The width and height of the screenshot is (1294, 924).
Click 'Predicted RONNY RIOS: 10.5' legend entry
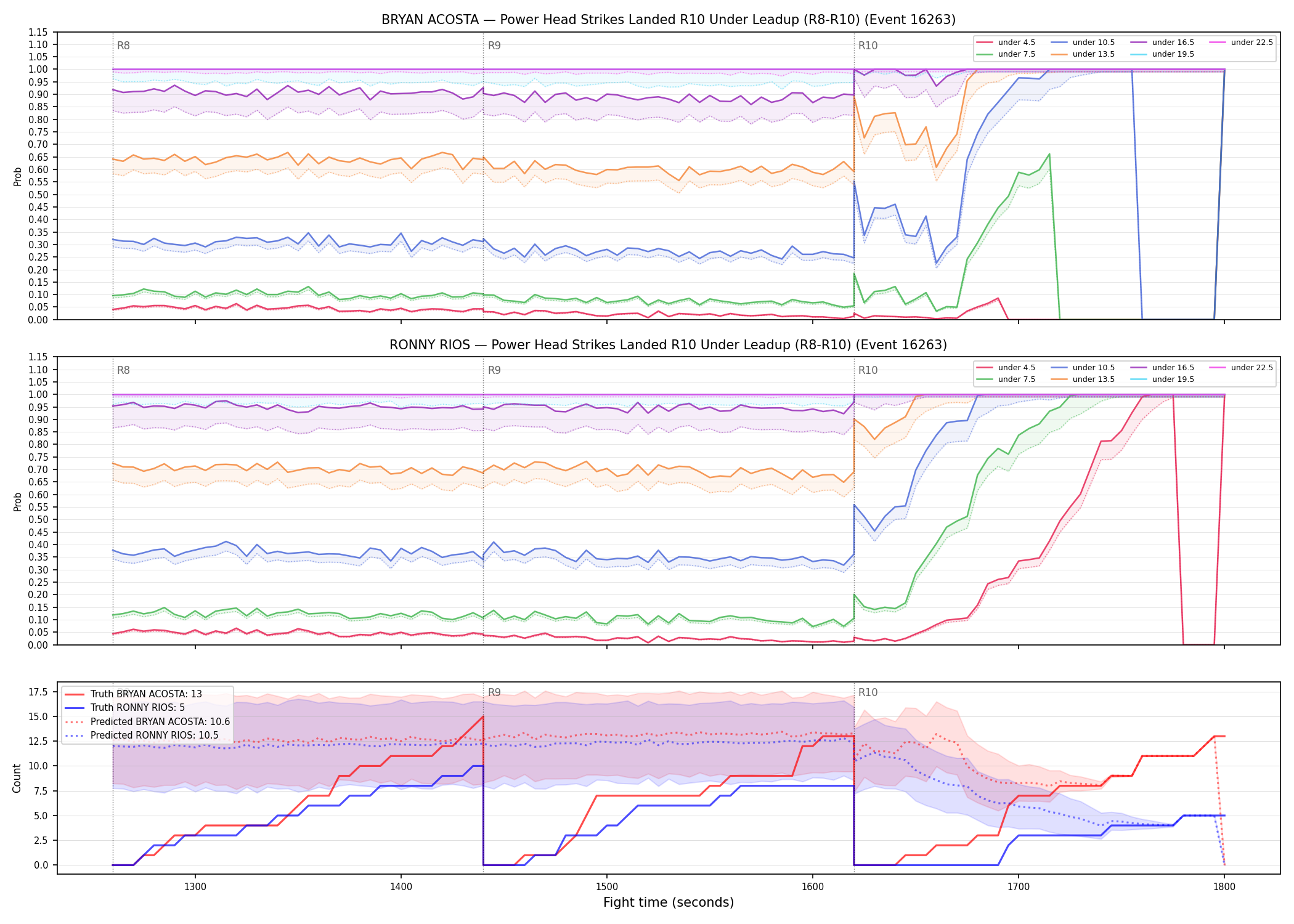point(142,736)
